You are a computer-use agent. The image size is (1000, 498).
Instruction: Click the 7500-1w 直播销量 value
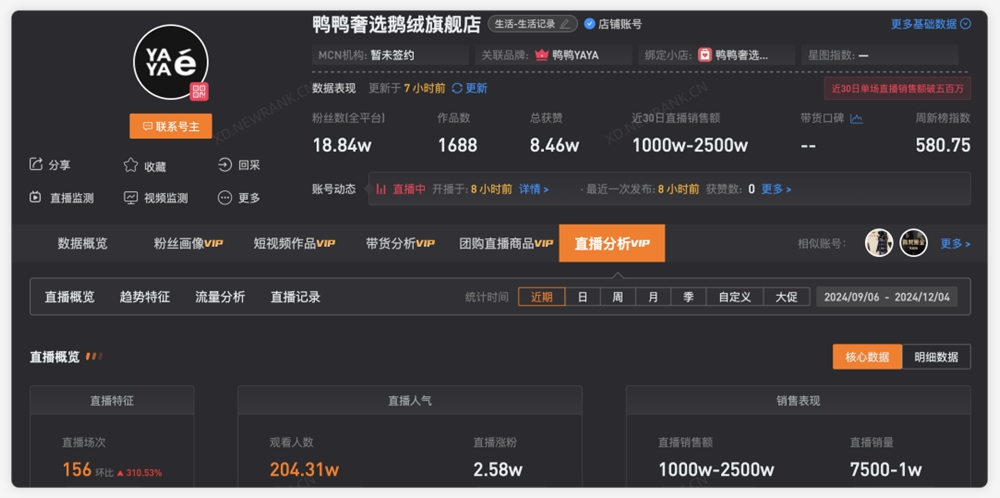(x=885, y=470)
